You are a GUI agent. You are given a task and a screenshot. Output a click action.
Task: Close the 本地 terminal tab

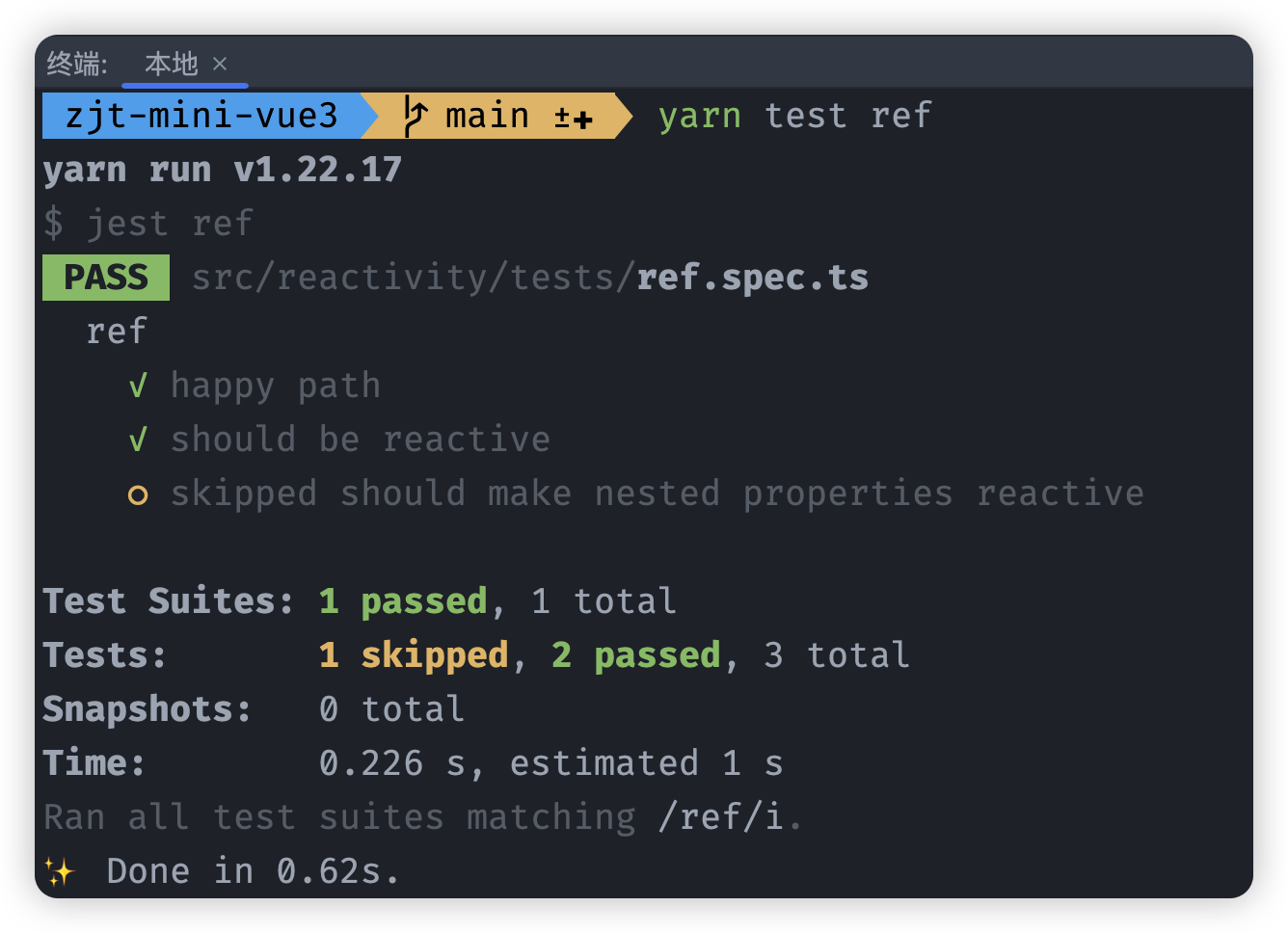(x=220, y=64)
